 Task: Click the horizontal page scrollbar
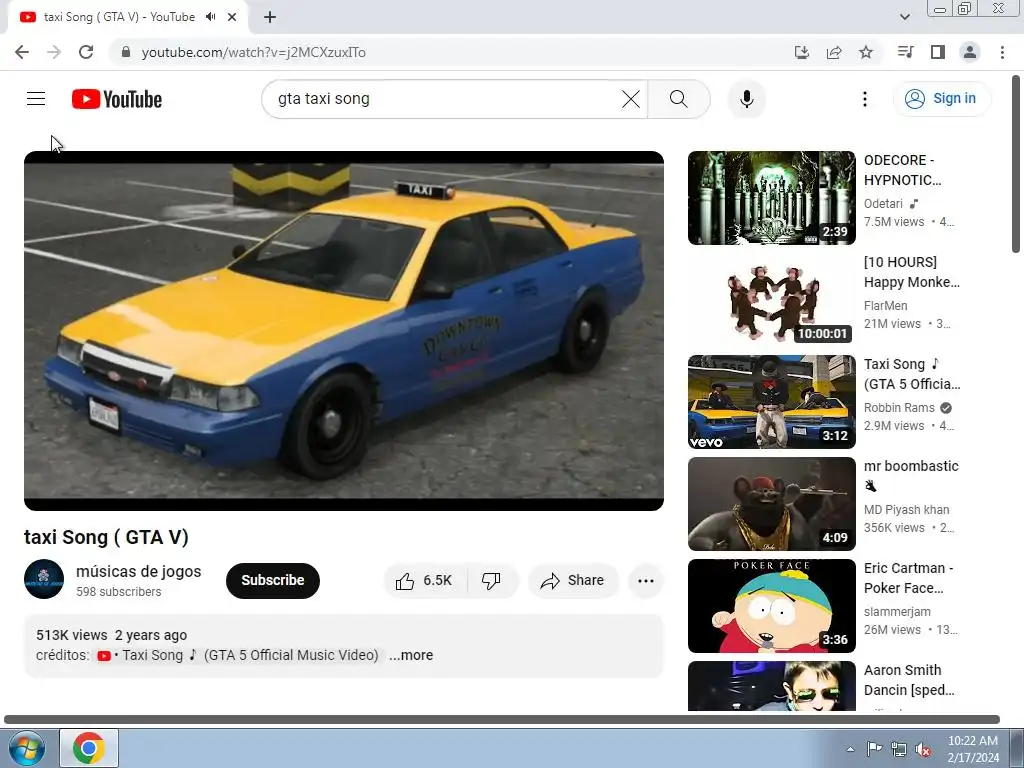502,720
